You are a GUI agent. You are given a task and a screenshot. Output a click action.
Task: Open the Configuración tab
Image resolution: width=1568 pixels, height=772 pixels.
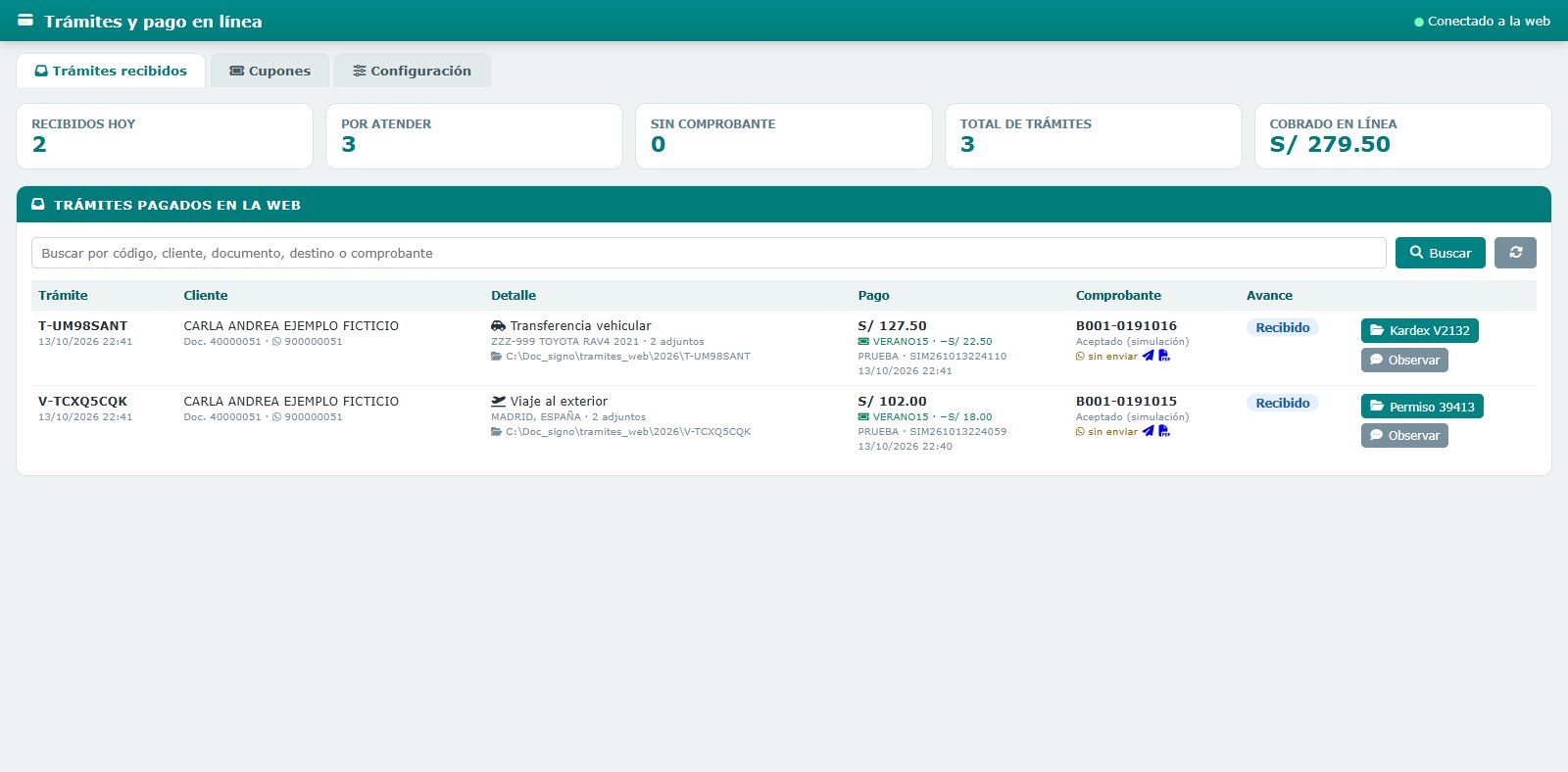412,71
